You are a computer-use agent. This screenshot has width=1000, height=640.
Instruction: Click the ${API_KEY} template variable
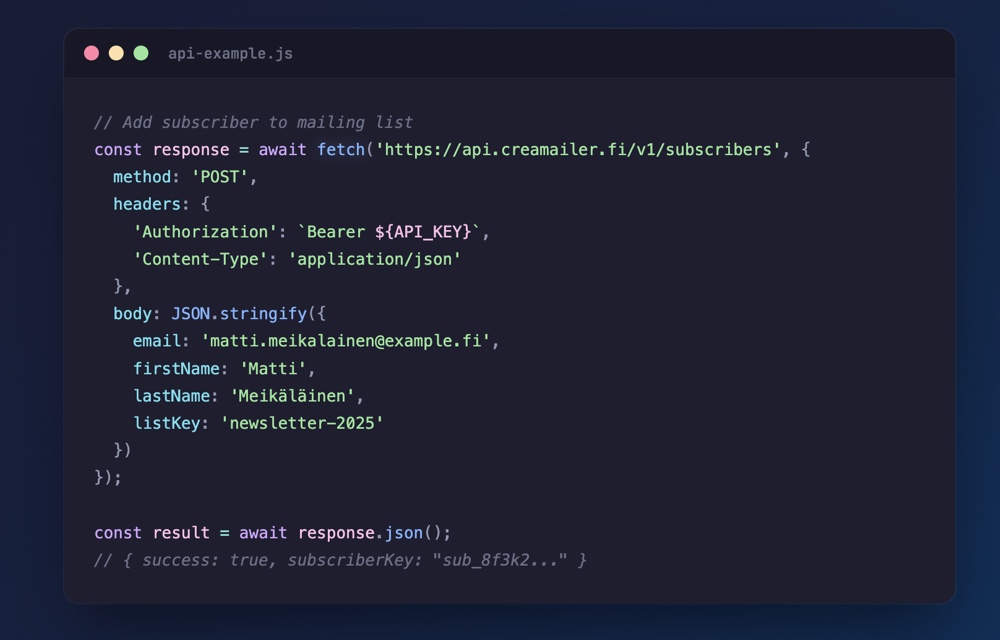click(x=422, y=232)
